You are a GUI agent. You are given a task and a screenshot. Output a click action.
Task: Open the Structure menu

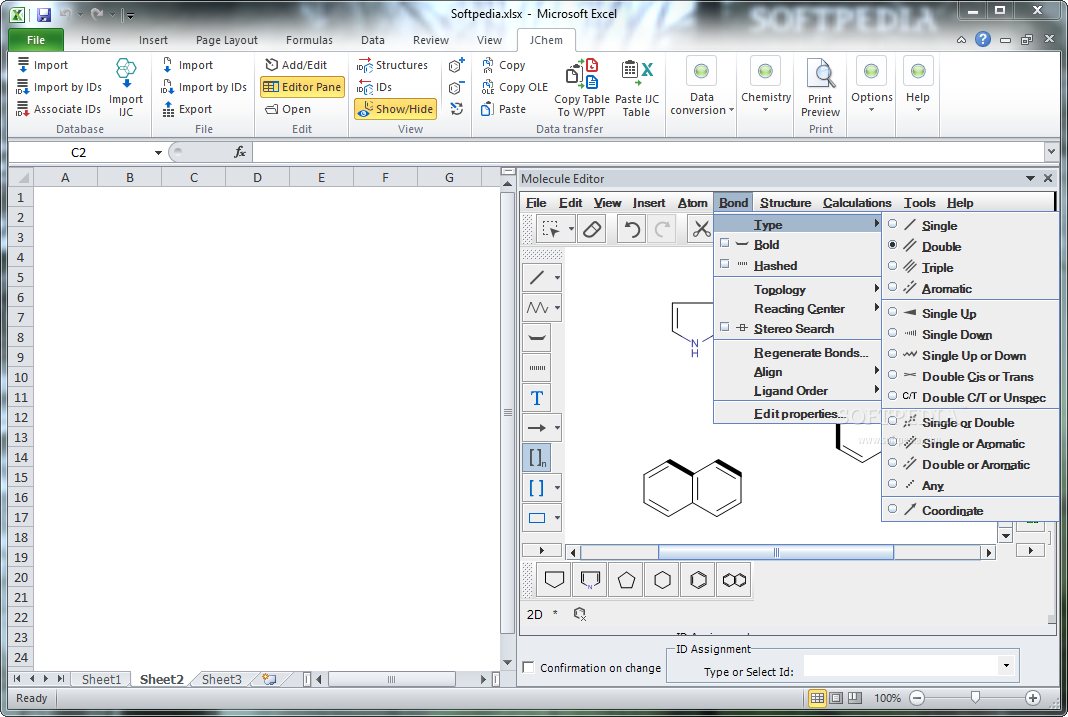(785, 203)
